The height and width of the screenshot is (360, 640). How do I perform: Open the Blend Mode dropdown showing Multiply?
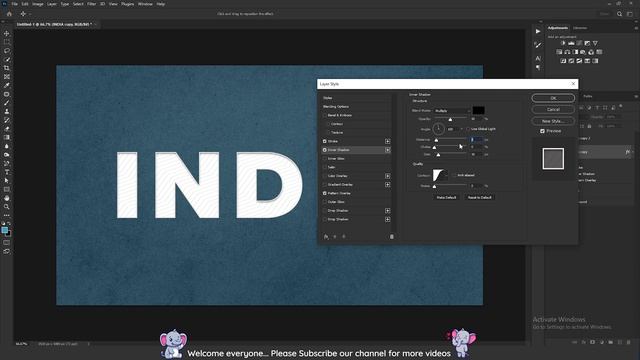[x=452, y=111]
